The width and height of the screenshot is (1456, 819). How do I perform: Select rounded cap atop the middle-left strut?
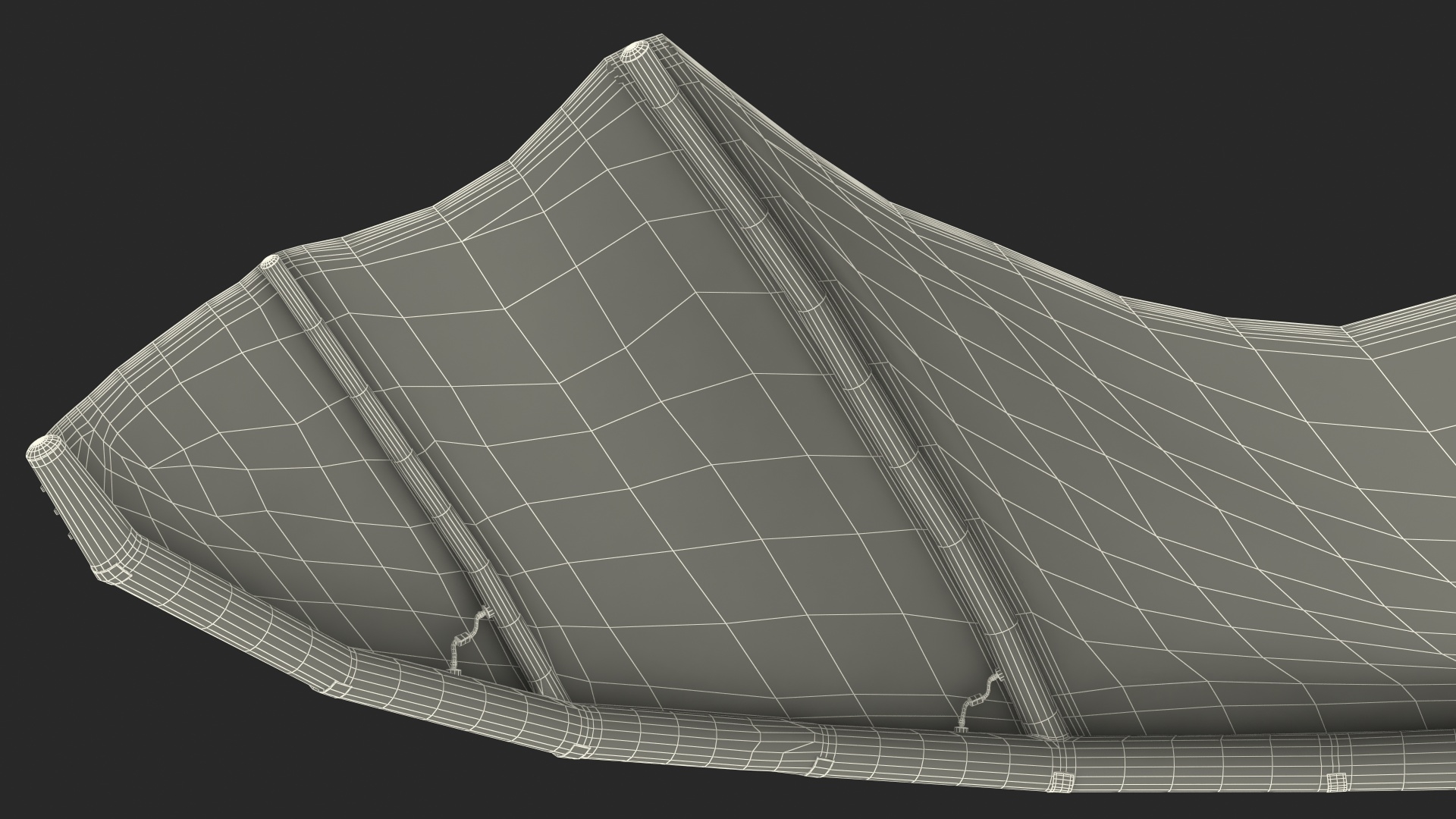tap(270, 263)
